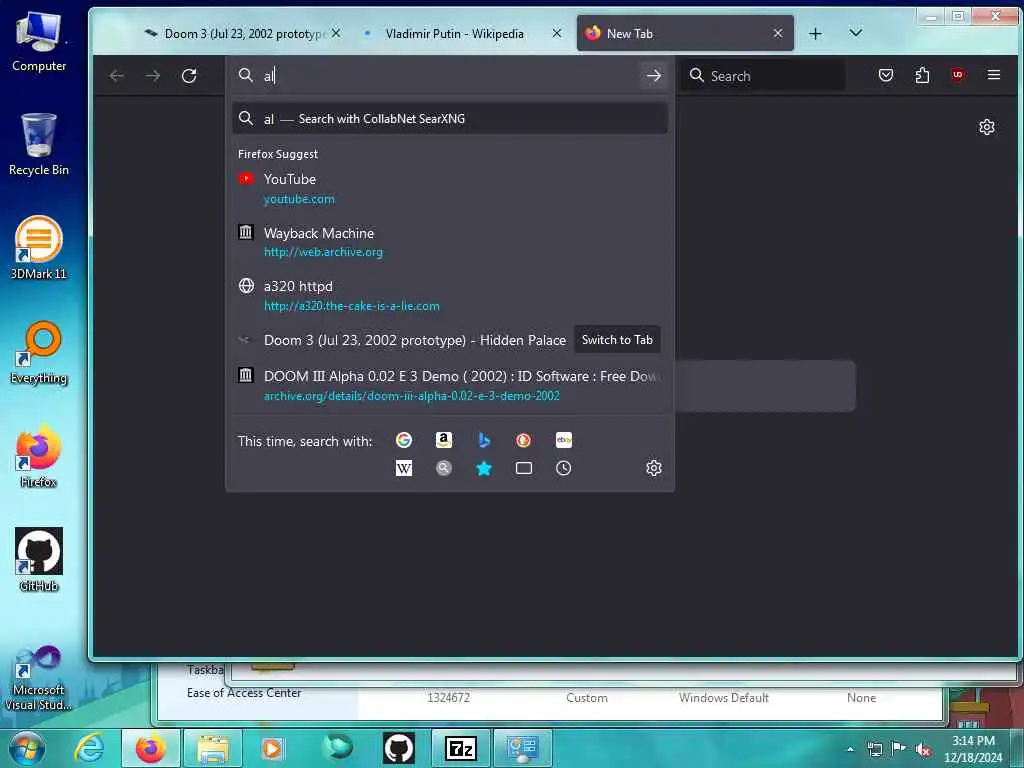Open Internet Explorer from the taskbar

click(89, 748)
